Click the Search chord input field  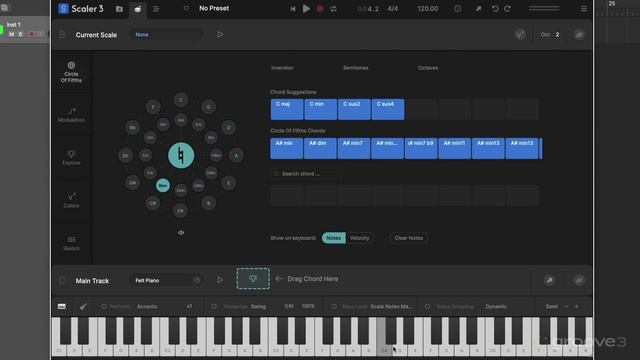(304, 174)
